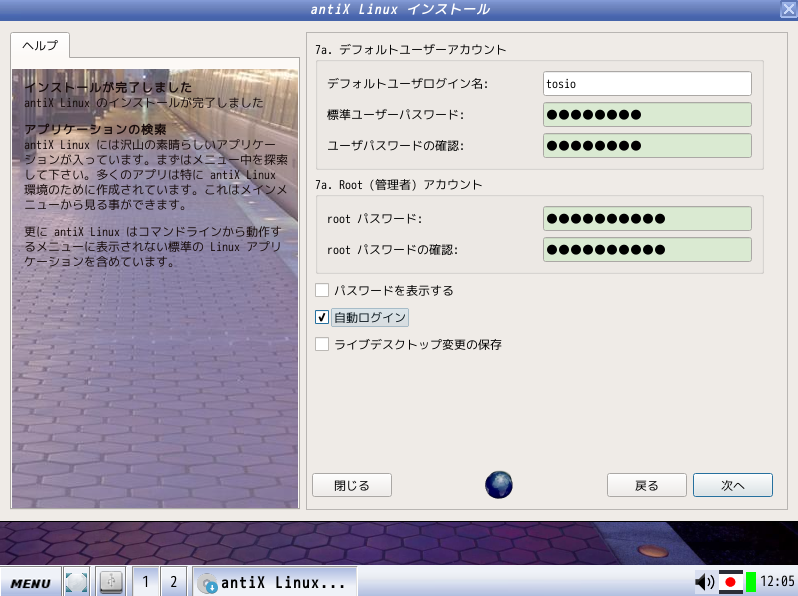This screenshot has width=798, height=596.
Task: Enable ライブデスクトップ変更の保存 checkbox
Action: tap(322, 344)
